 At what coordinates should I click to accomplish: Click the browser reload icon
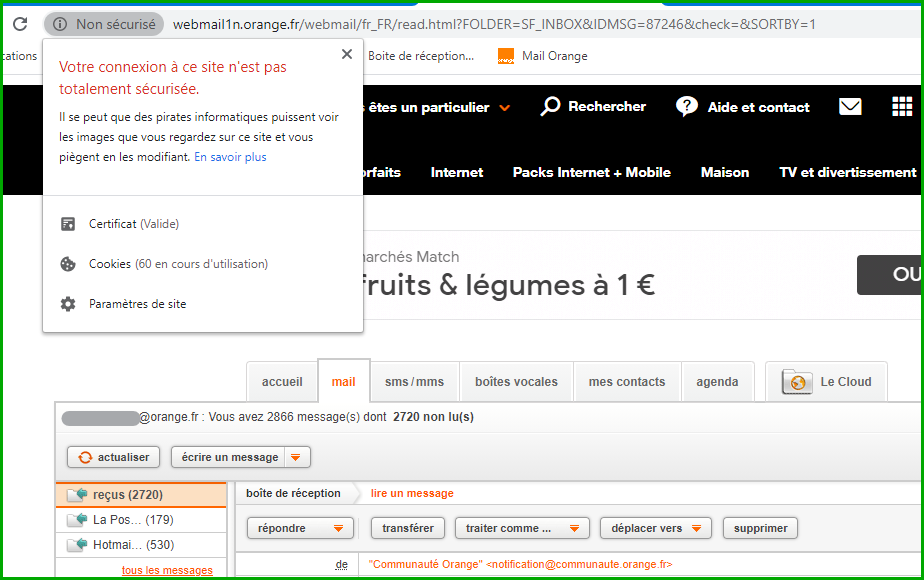pyautogui.click(x=20, y=24)
